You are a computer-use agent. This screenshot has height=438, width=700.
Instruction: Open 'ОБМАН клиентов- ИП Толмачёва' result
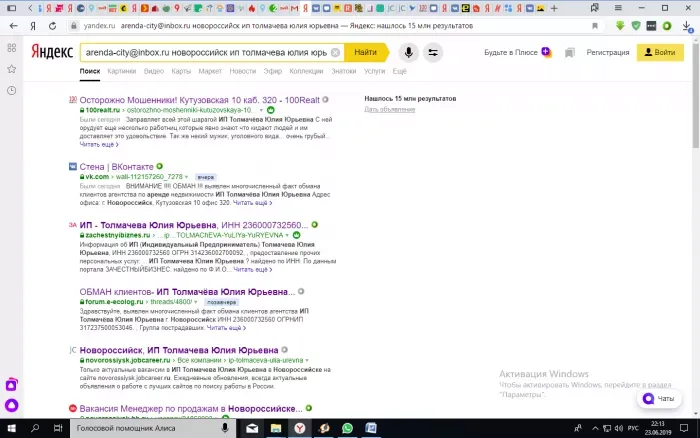pyautogui.click(x=187, y=292)
